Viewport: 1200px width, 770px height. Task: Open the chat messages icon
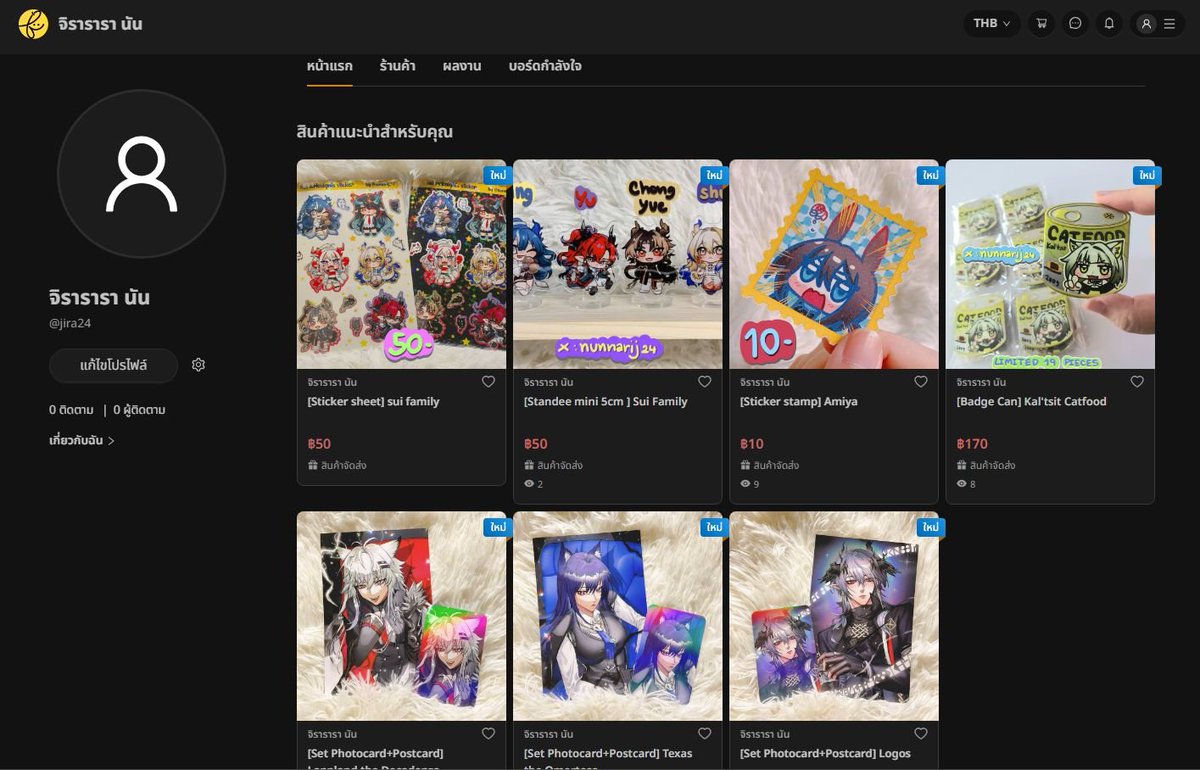click(1075, 23)
